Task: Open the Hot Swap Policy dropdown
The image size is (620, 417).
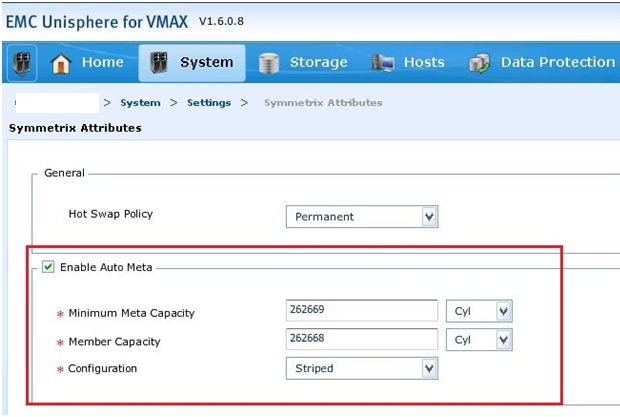Action: tap(429, 216)
